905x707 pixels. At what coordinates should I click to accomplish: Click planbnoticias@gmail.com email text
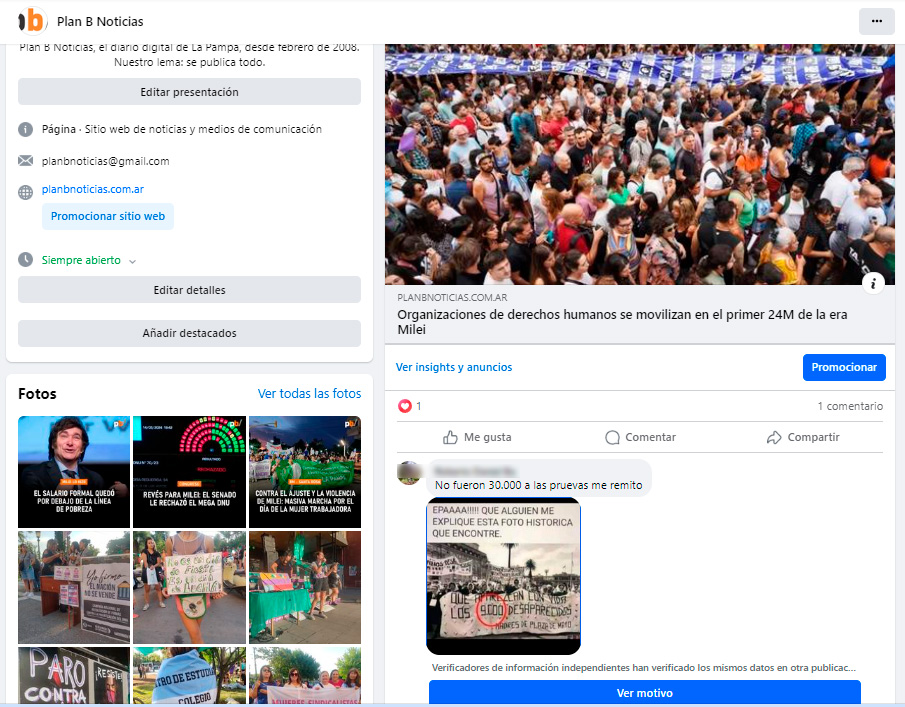click(106, 161)
